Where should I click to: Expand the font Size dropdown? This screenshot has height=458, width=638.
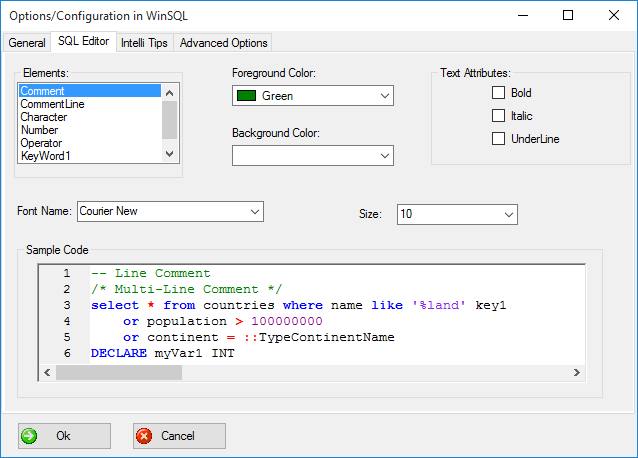point(508,214)
